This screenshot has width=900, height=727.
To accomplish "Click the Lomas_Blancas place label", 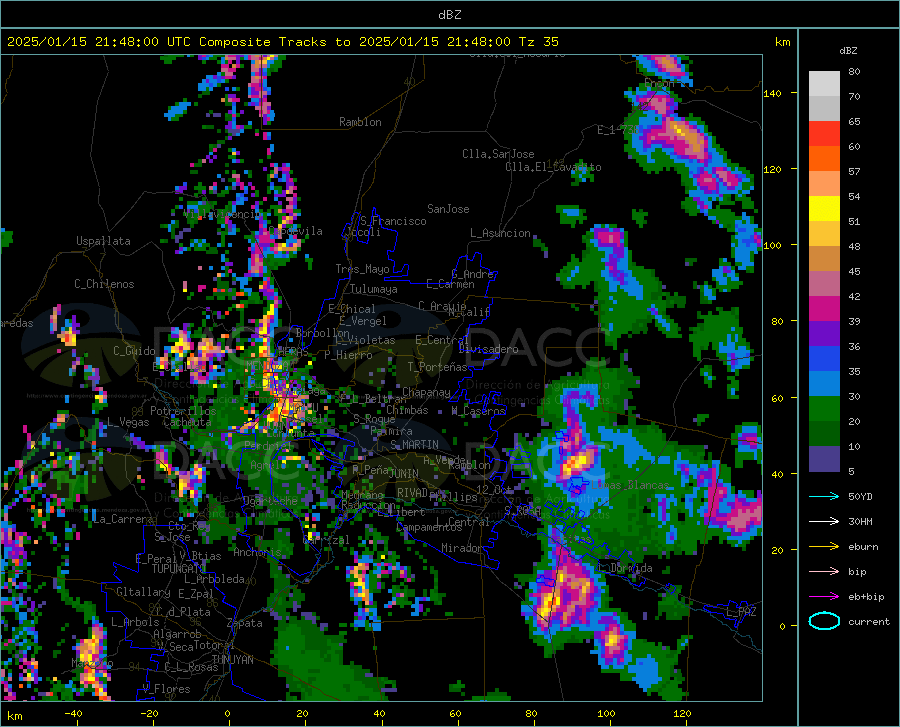I will pyautogui.click(x=630, y=485).
